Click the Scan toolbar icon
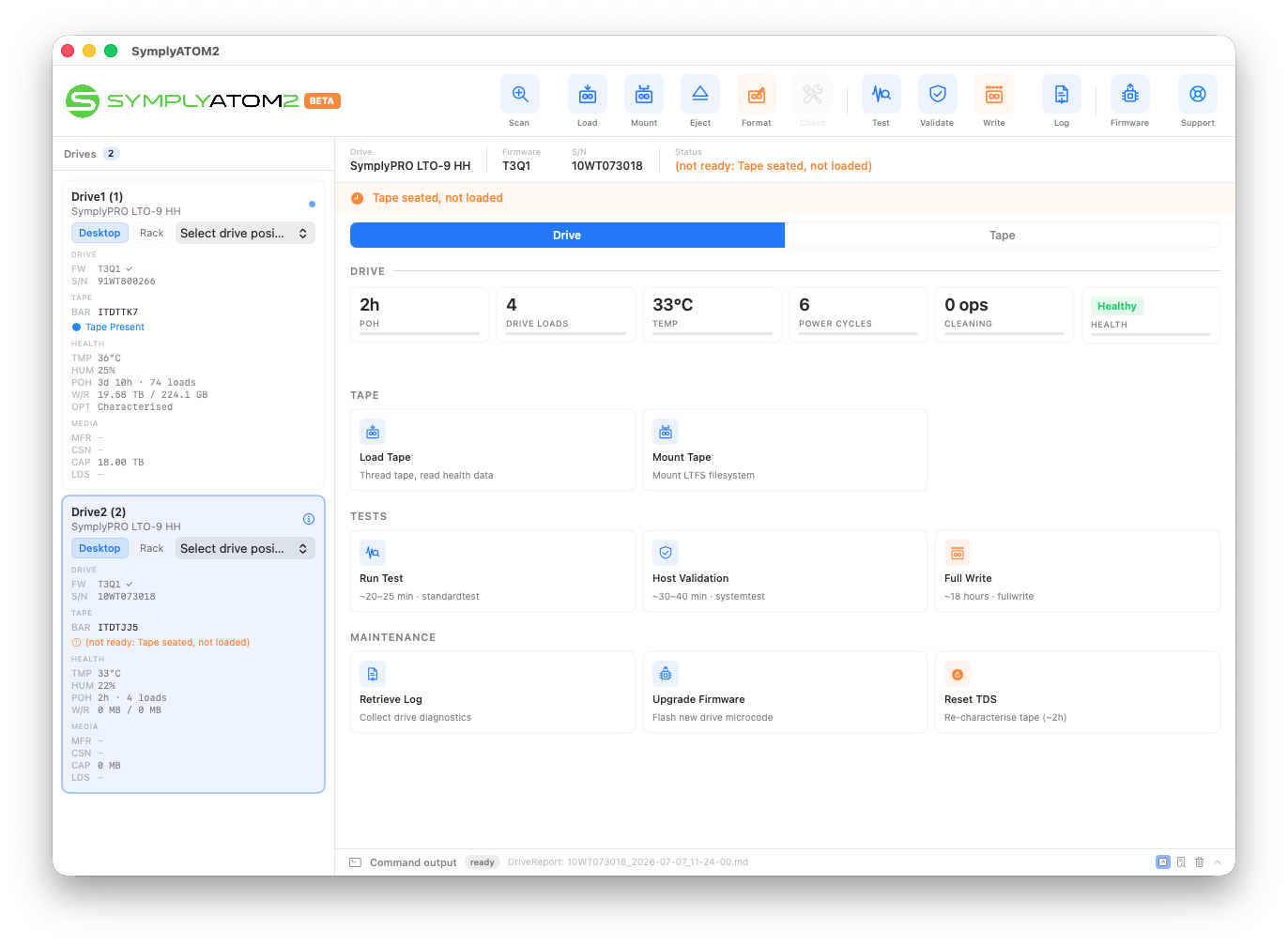This screenshot has height=945, width=1288. click(519, 94)
